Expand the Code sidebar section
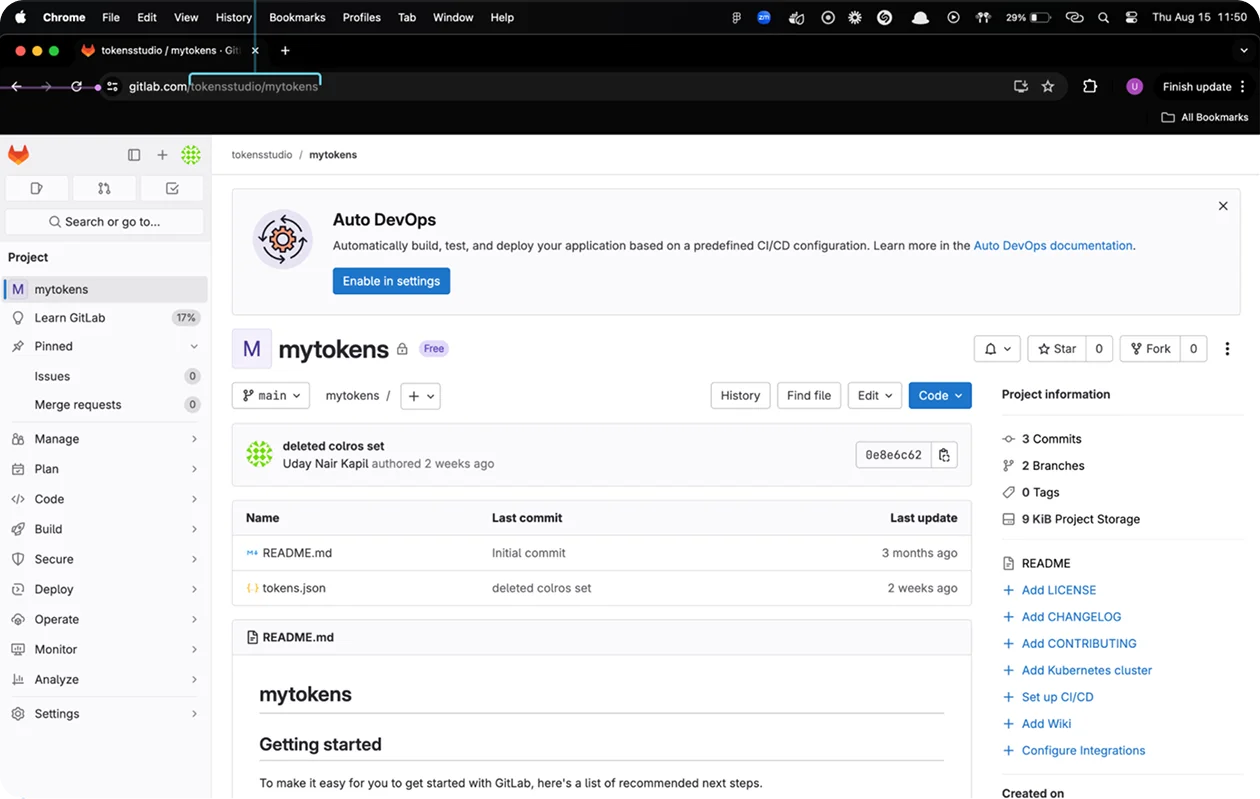The image size is (1260, 799). point(104,499)
